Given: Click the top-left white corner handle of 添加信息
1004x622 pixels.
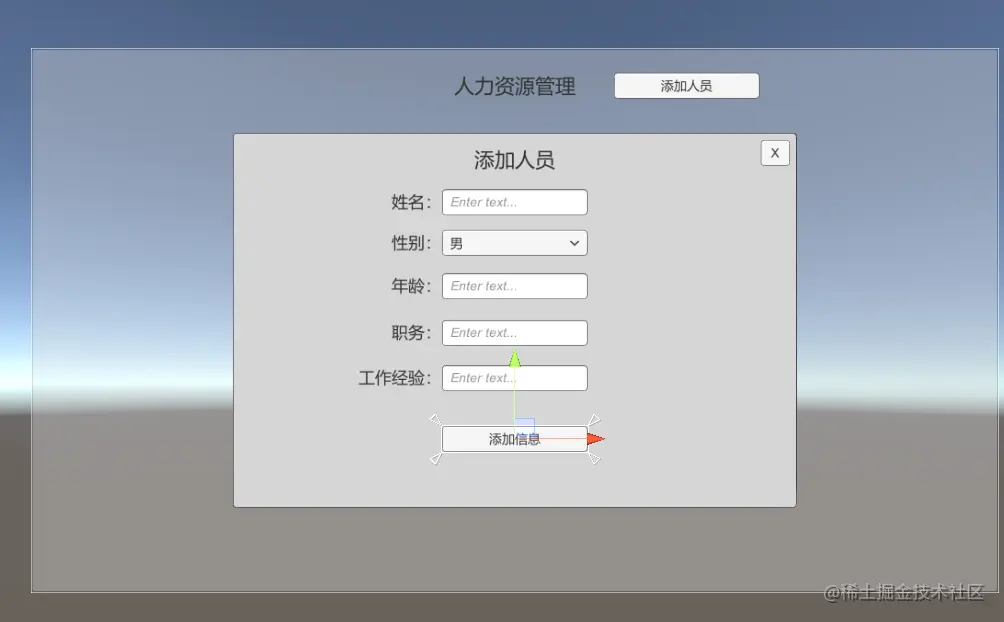Looking at the screenshot, I should click(x=437, y=420).
